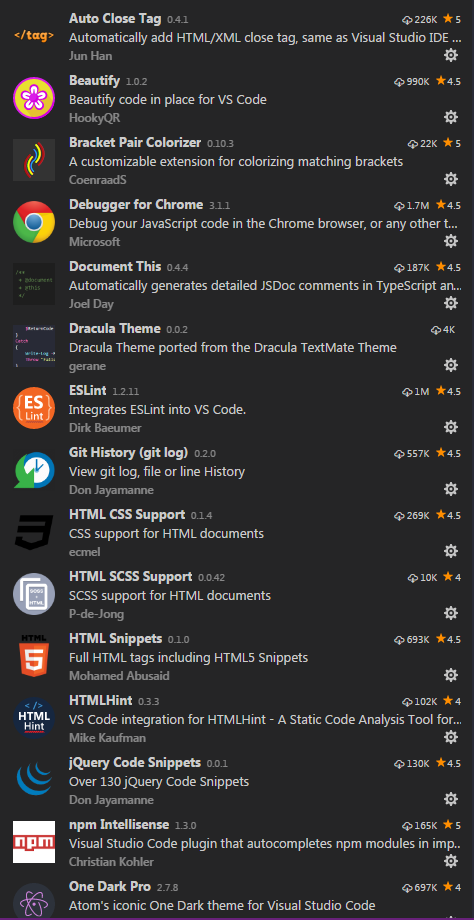Open the HTMLHint manage gear
The image size is (474, 920).
coord(451,737)
